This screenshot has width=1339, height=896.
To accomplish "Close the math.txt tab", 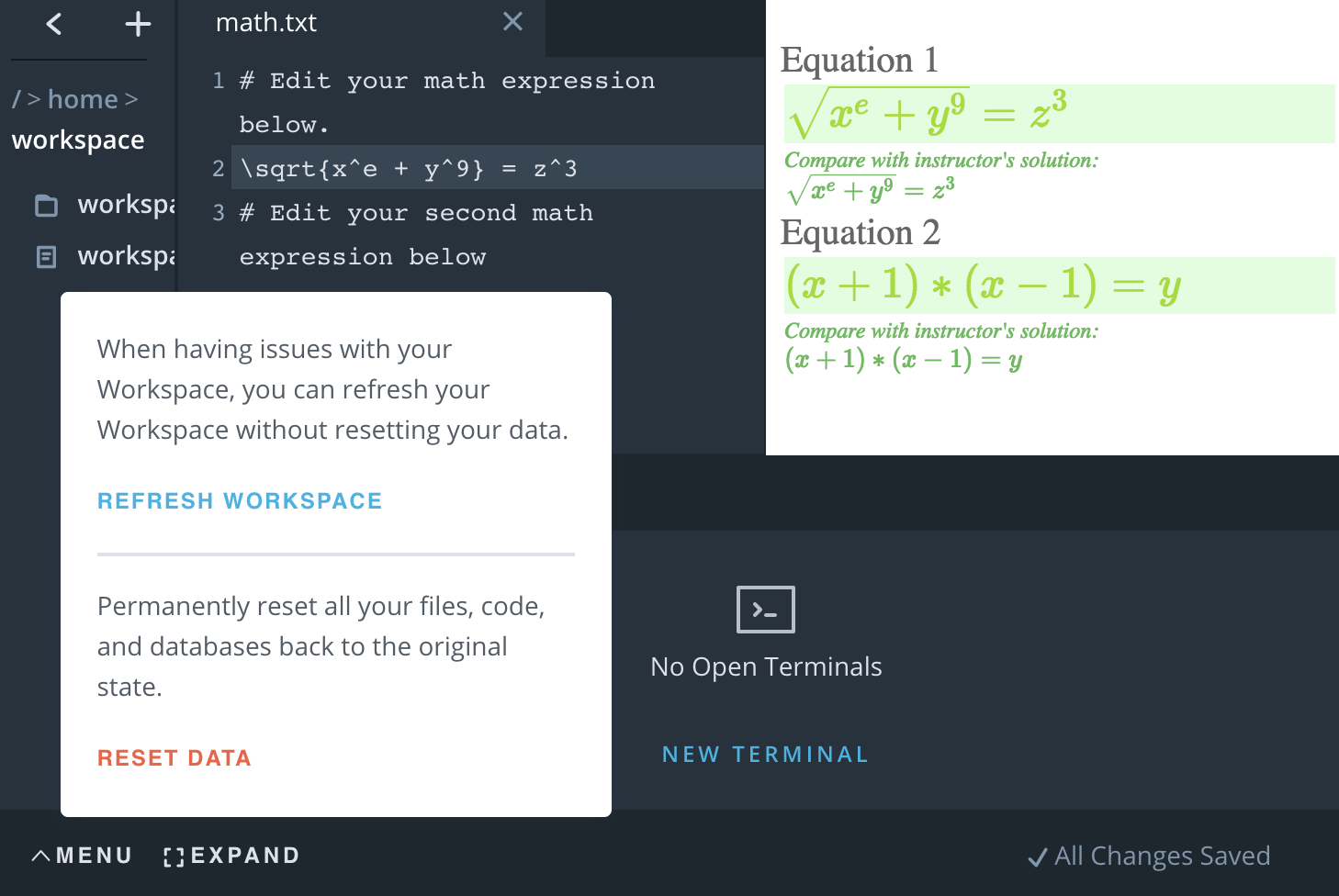I will point(512,22).
